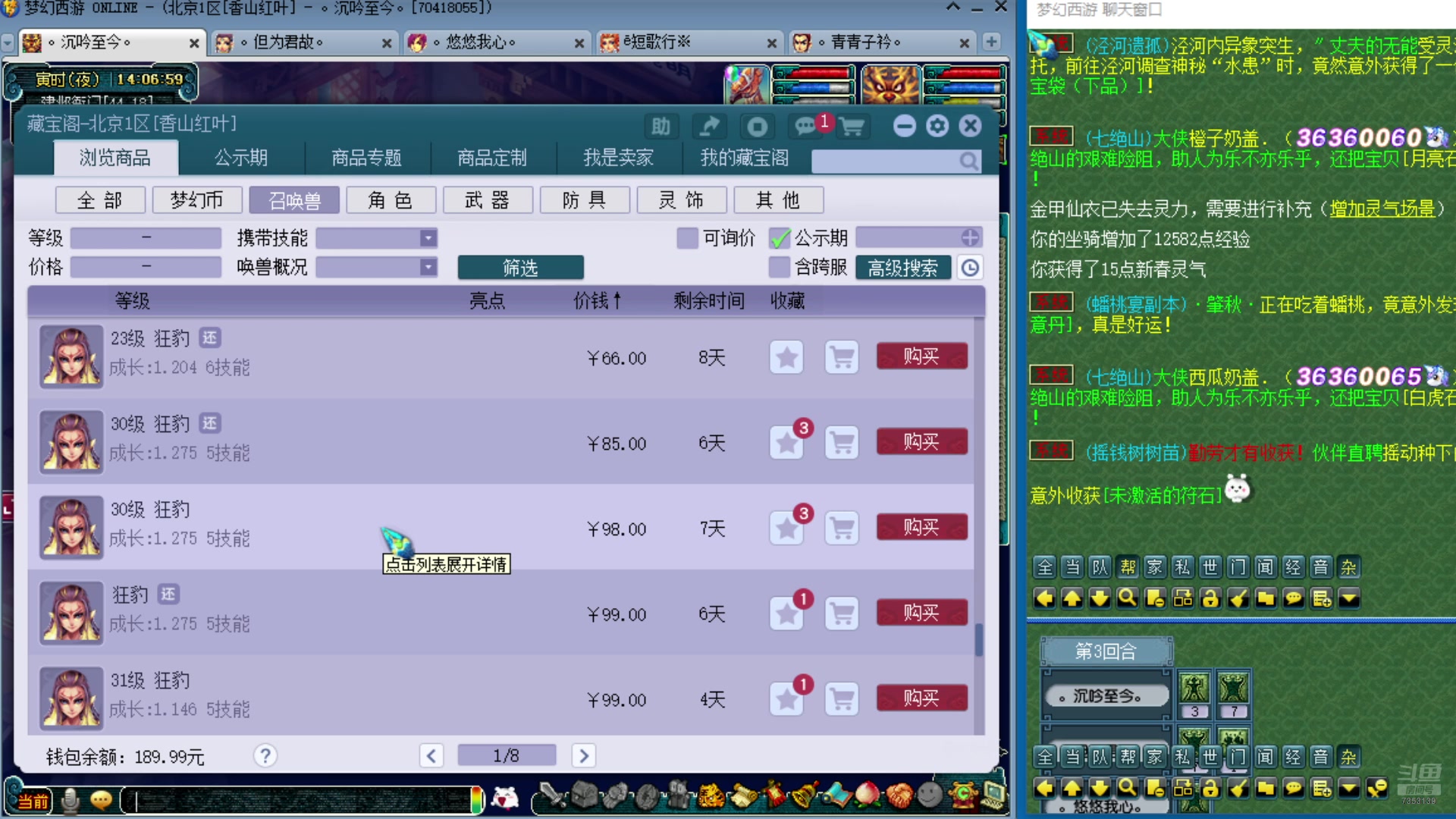1456x819 pixels.
Task: Favorite the ¥66.00 狂豹 listing star
Action: click(786, 357)
